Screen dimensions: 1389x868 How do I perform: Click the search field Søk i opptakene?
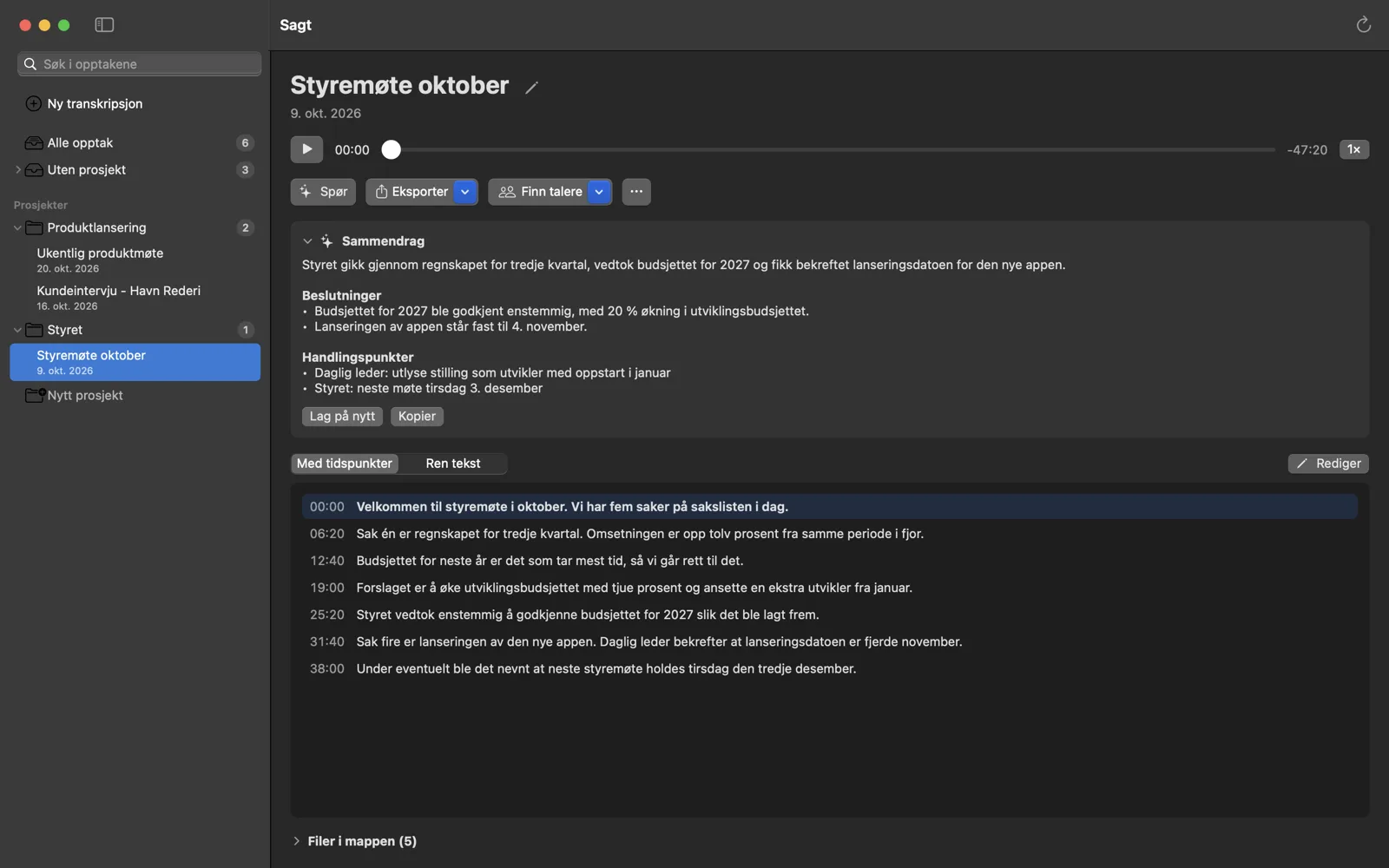(x=139, y=64)
